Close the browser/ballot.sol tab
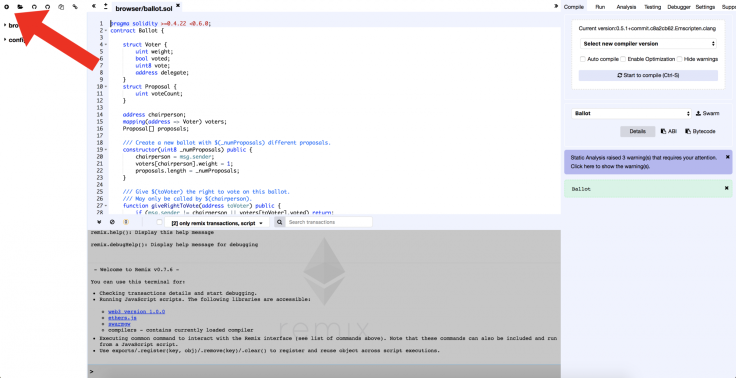 point(179,6)
